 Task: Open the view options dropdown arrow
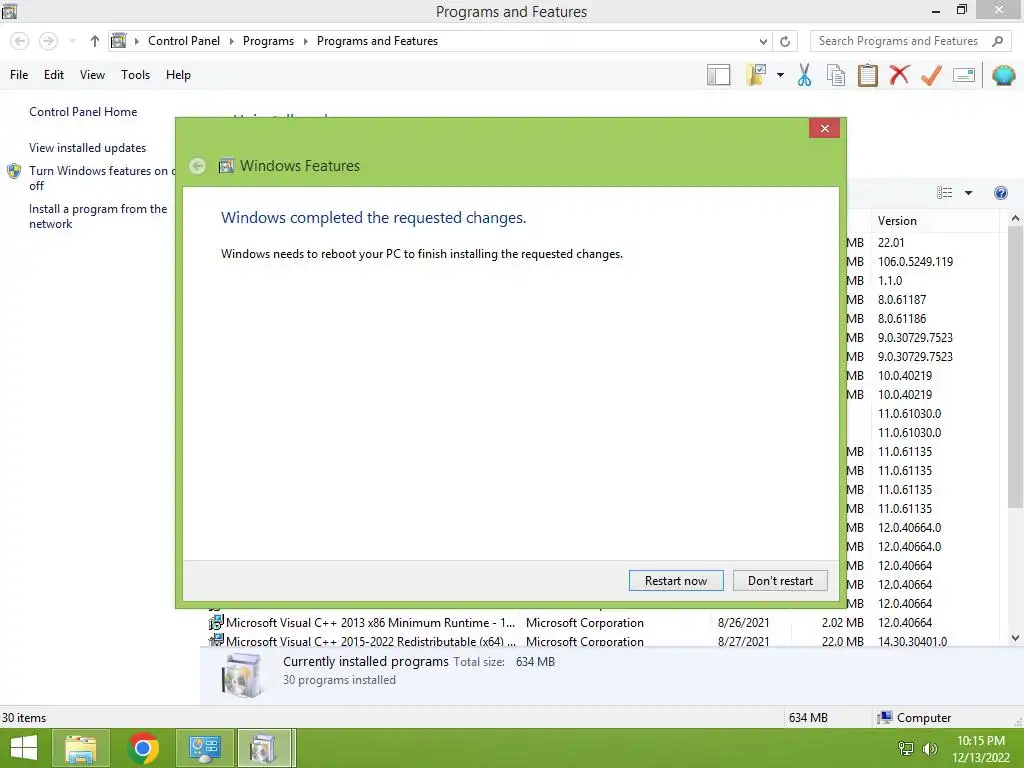point(968,193)
